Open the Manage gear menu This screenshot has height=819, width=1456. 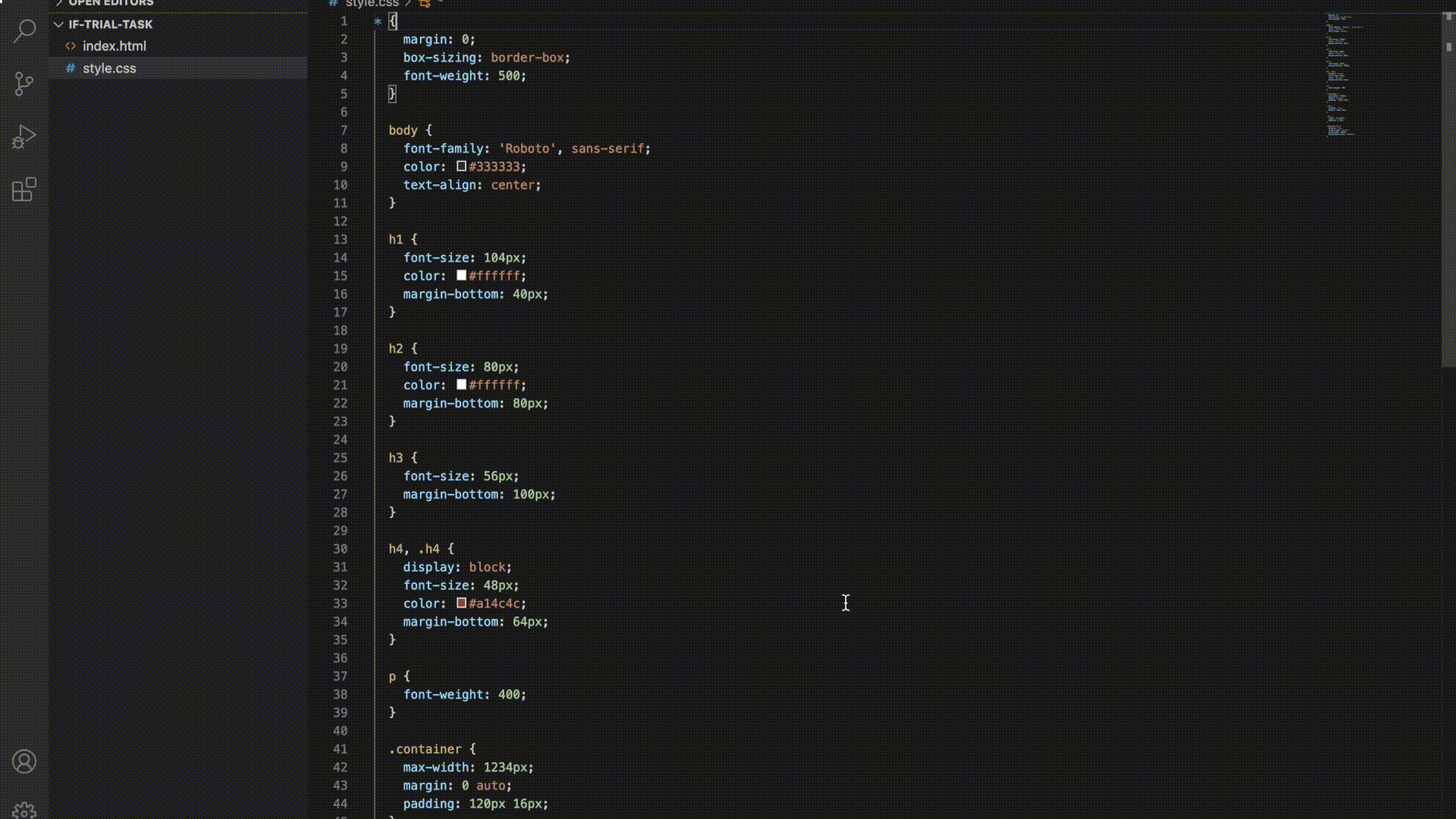point(24,810)
